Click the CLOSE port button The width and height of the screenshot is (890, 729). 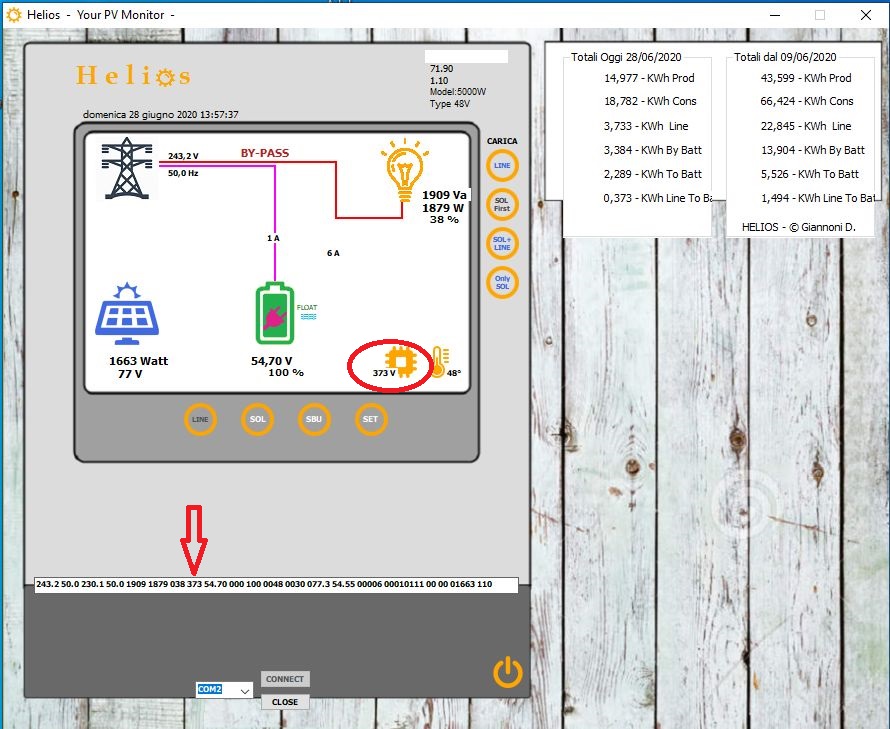tap(285, 702)
